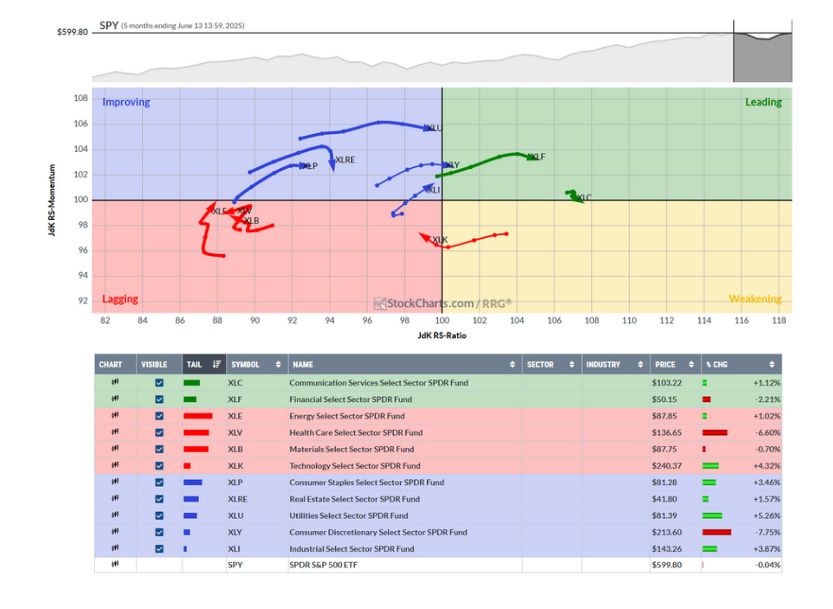Hide XLK from the chart
This screenshot has height=609, width=833.
click(x=159, y=466)
